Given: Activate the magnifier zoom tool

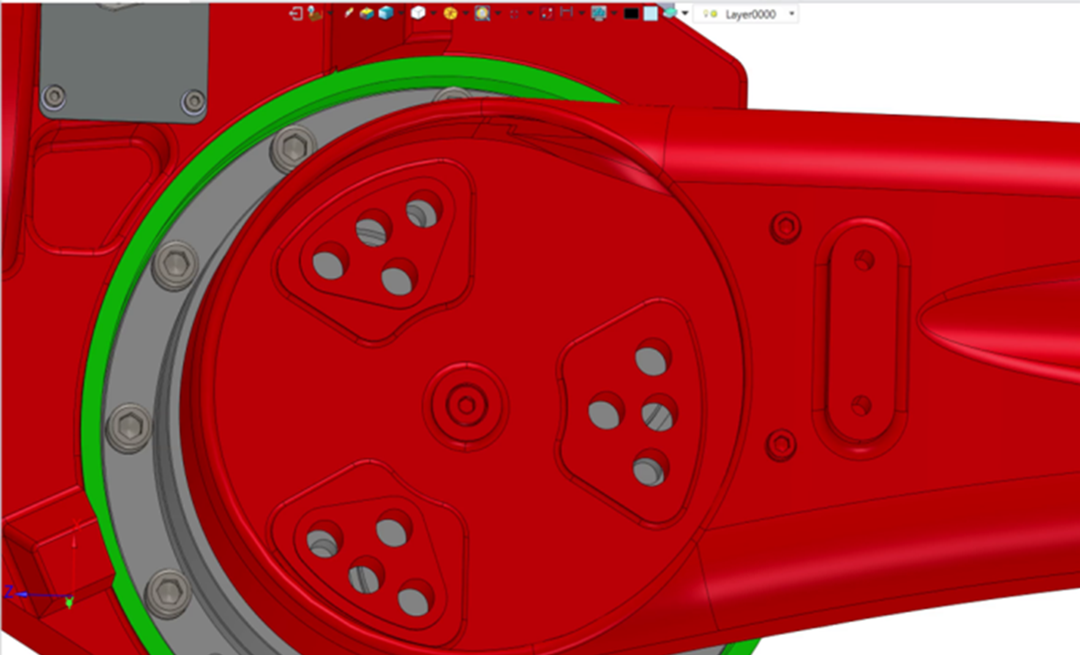Looking at the screenshot, I should pos(482,13).
